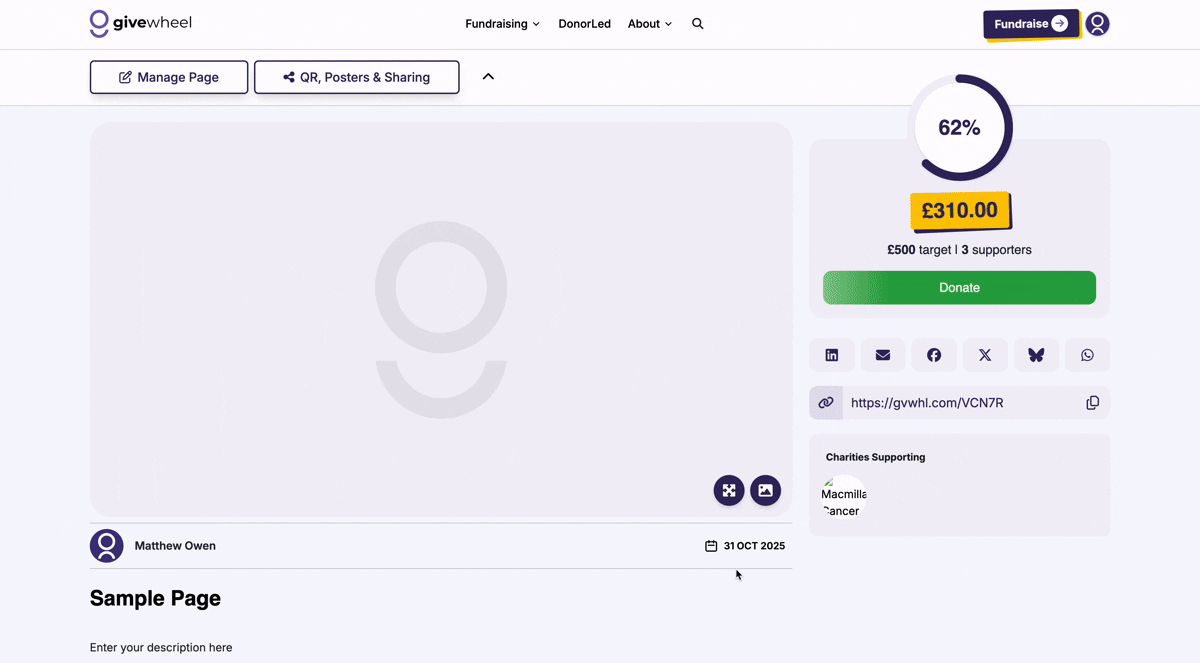Collapse the page management toolbar chevron

(x=488, y=77)
